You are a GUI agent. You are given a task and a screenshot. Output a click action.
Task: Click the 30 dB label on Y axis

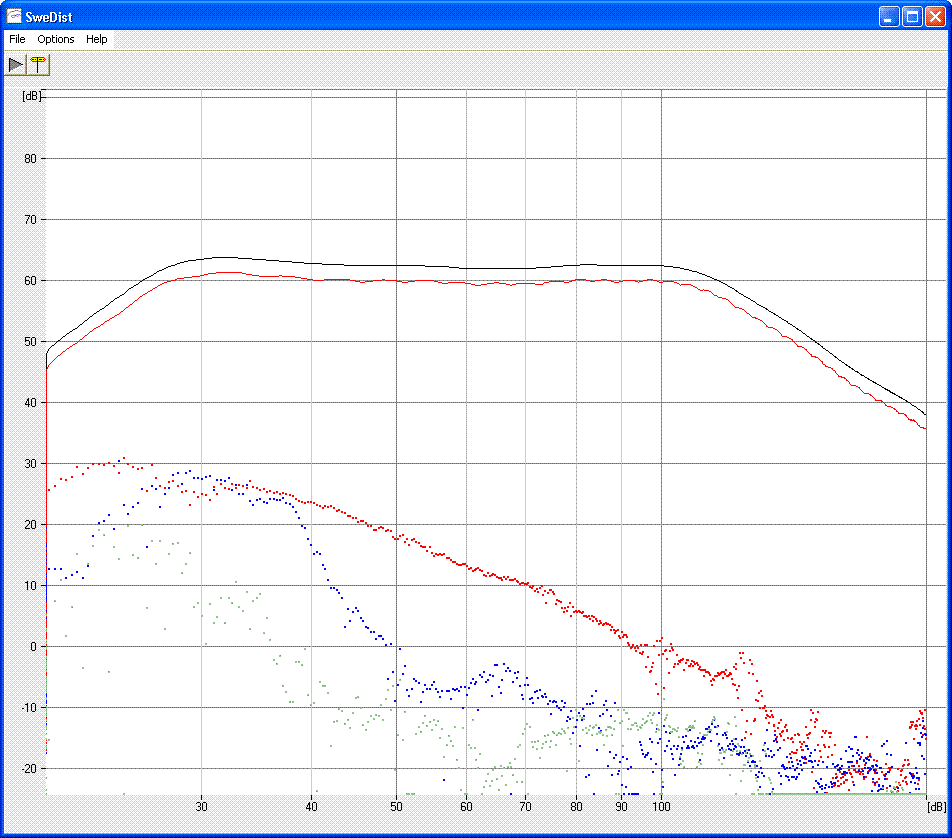point(30,464)
